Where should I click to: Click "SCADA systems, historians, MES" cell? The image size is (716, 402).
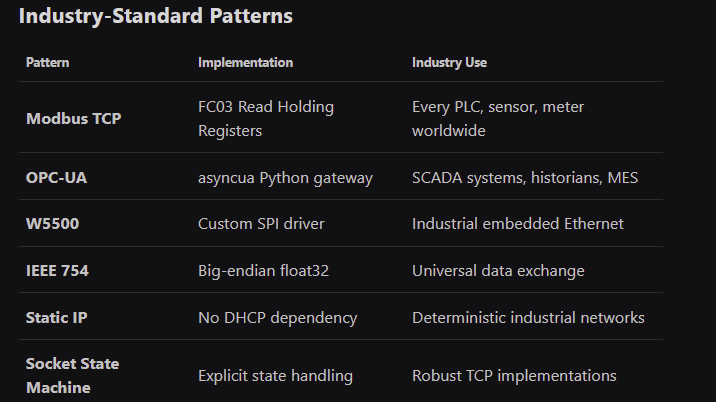[x=525, y=178]
